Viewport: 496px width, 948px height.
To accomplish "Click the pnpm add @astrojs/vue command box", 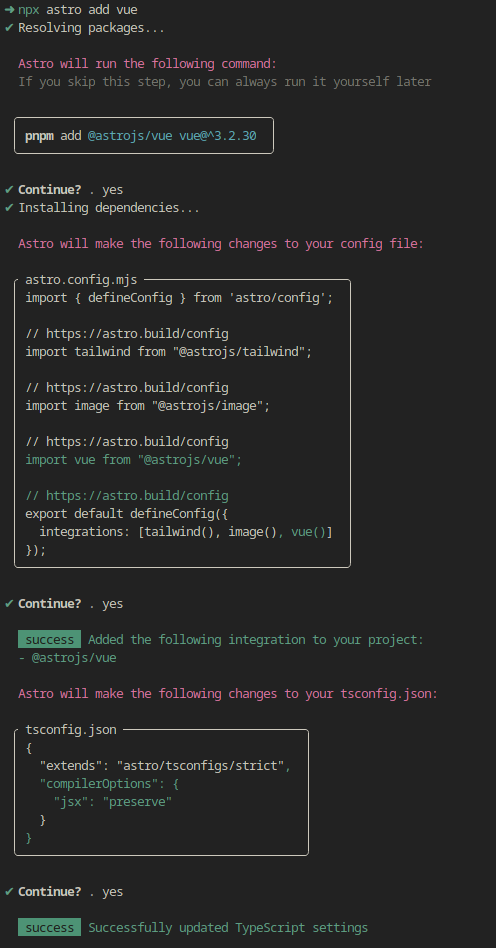I will point(144,135).
